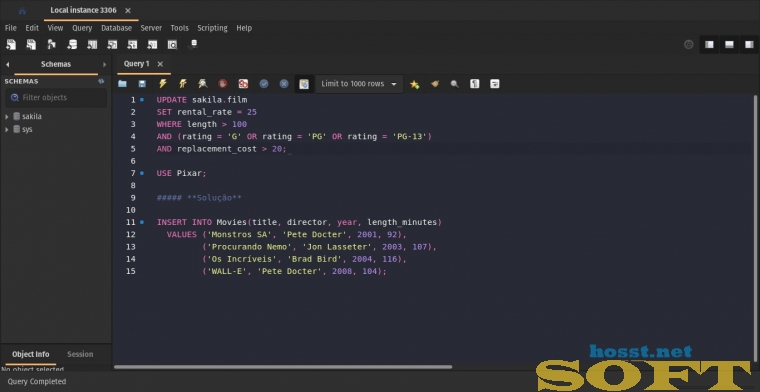Open find panel magnifier icon
This screenshot has width=760, height=392.
[454, 84]
